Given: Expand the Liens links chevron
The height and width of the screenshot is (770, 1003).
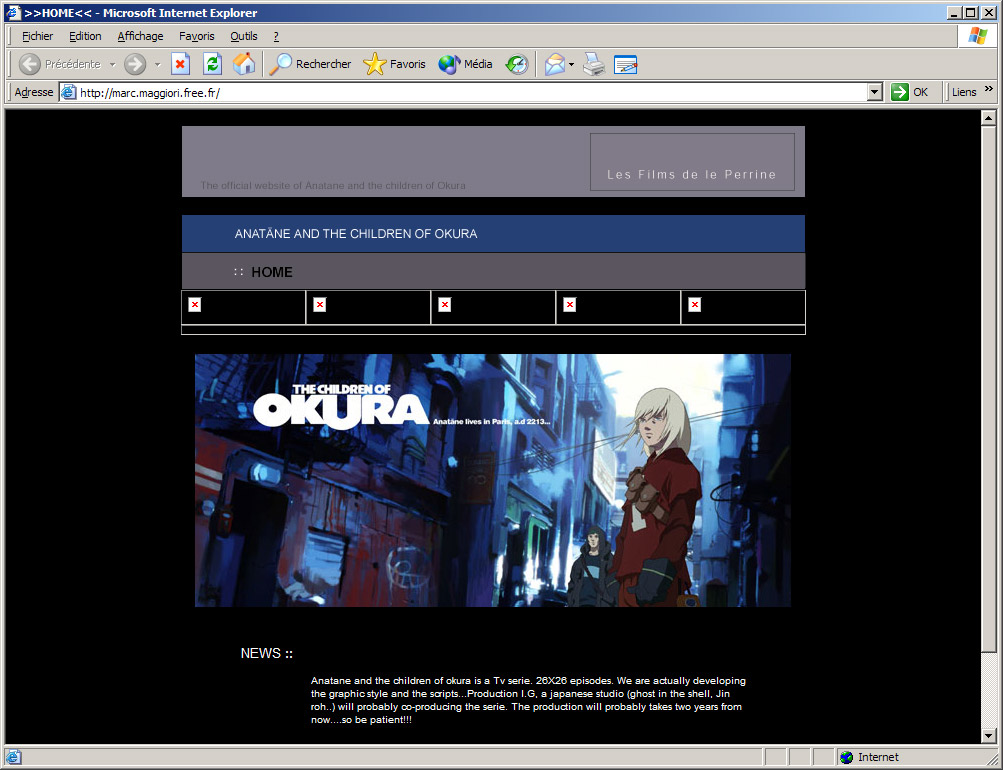Looking at the screenshot, I should click(988, 89).
